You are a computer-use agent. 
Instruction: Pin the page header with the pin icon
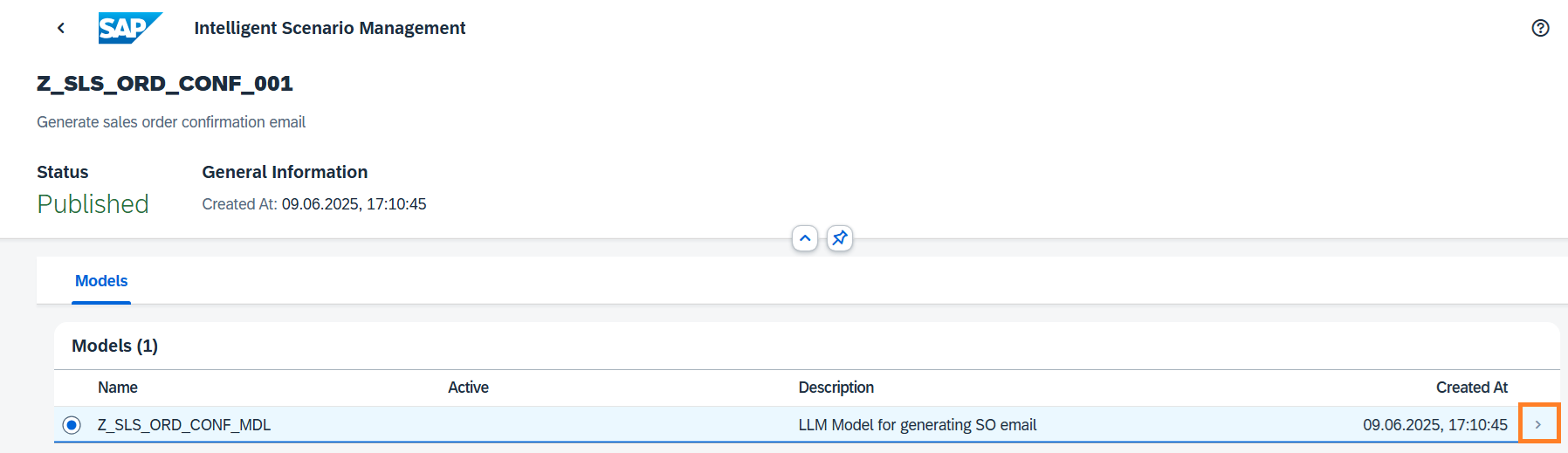839,238
